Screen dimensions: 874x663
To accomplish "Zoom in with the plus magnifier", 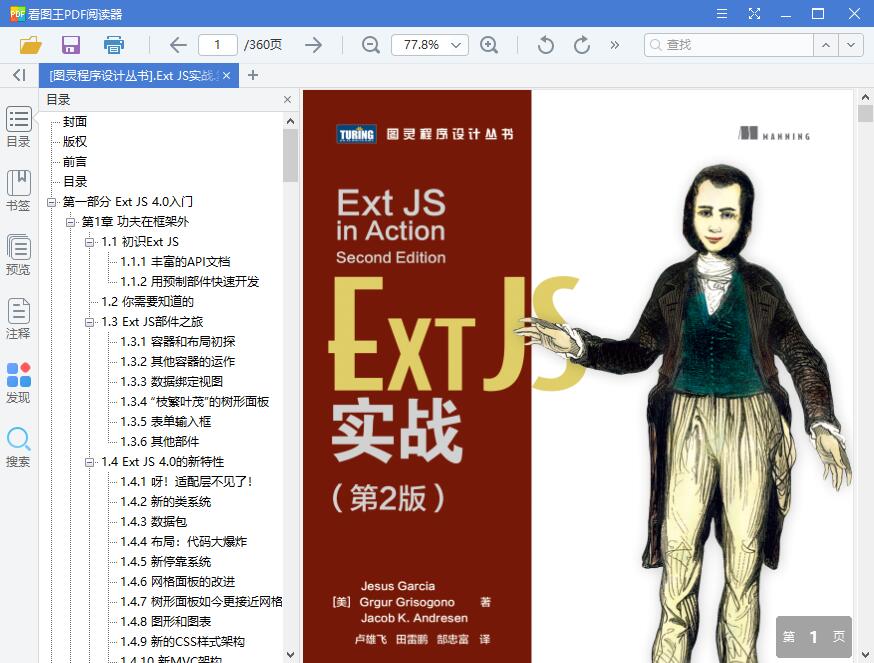I will pyautogui.click(x=489, y=45).
